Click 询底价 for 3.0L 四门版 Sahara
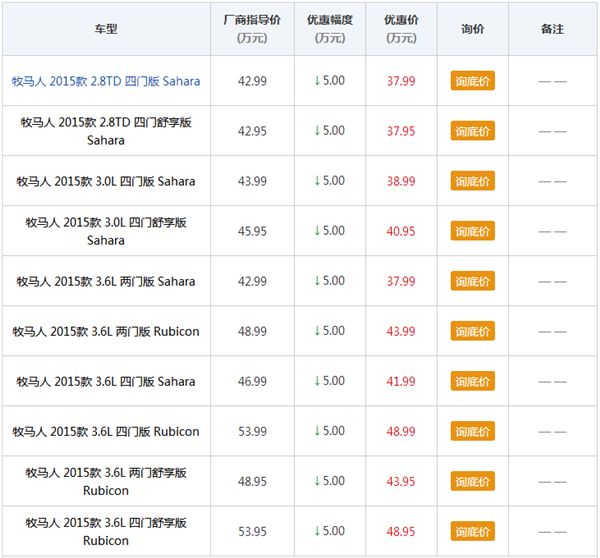 click(473, 181)
